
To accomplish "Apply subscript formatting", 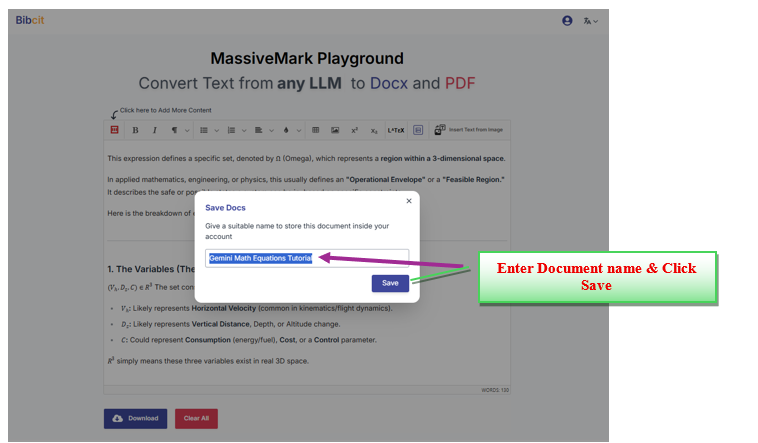I will point(374,130).
